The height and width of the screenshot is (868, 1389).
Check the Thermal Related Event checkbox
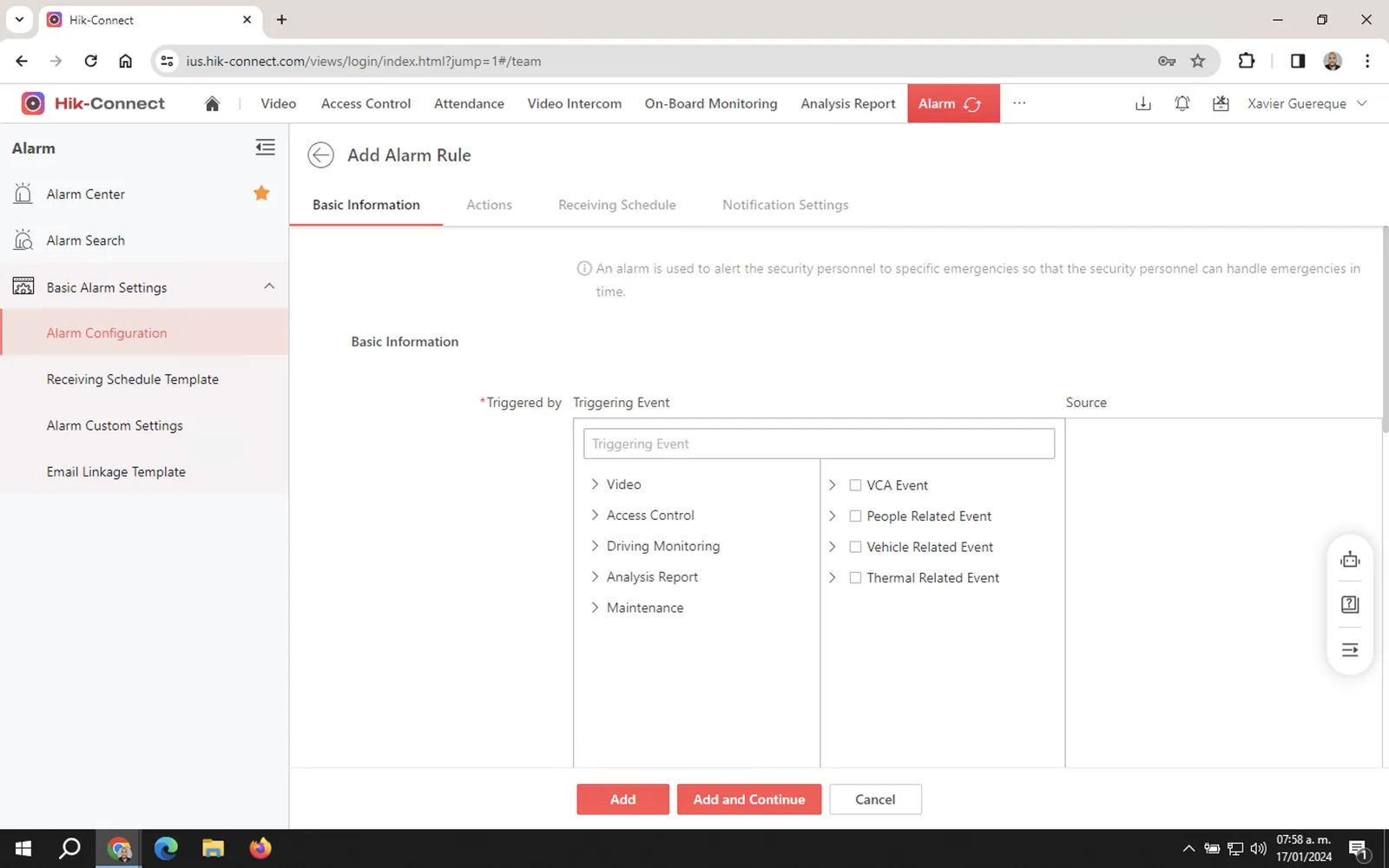tap(855, 577)
